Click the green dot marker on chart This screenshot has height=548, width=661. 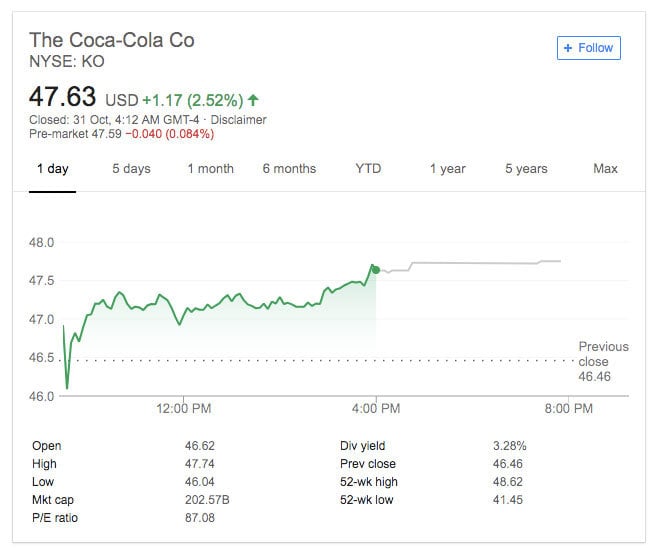click(x=375, y=269)
